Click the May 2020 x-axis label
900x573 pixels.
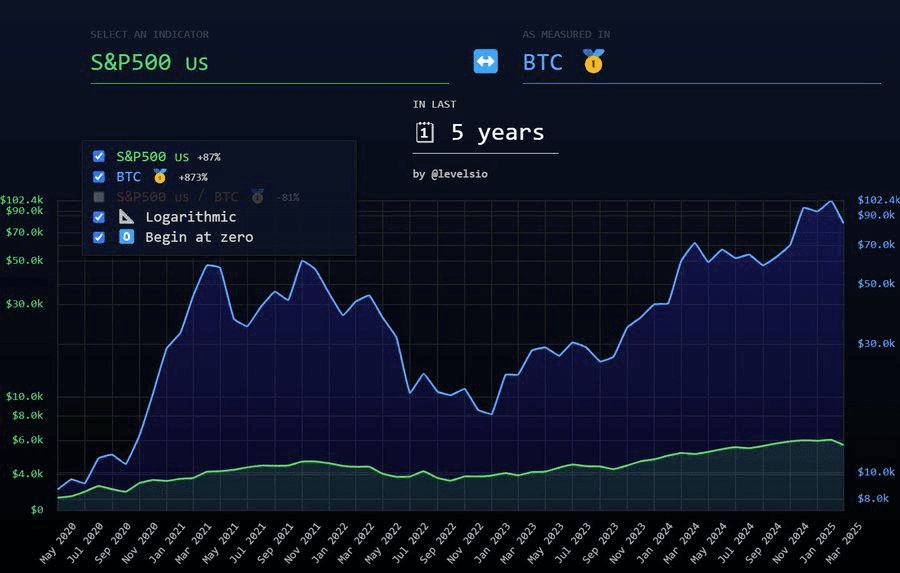[x=57, y=543]
